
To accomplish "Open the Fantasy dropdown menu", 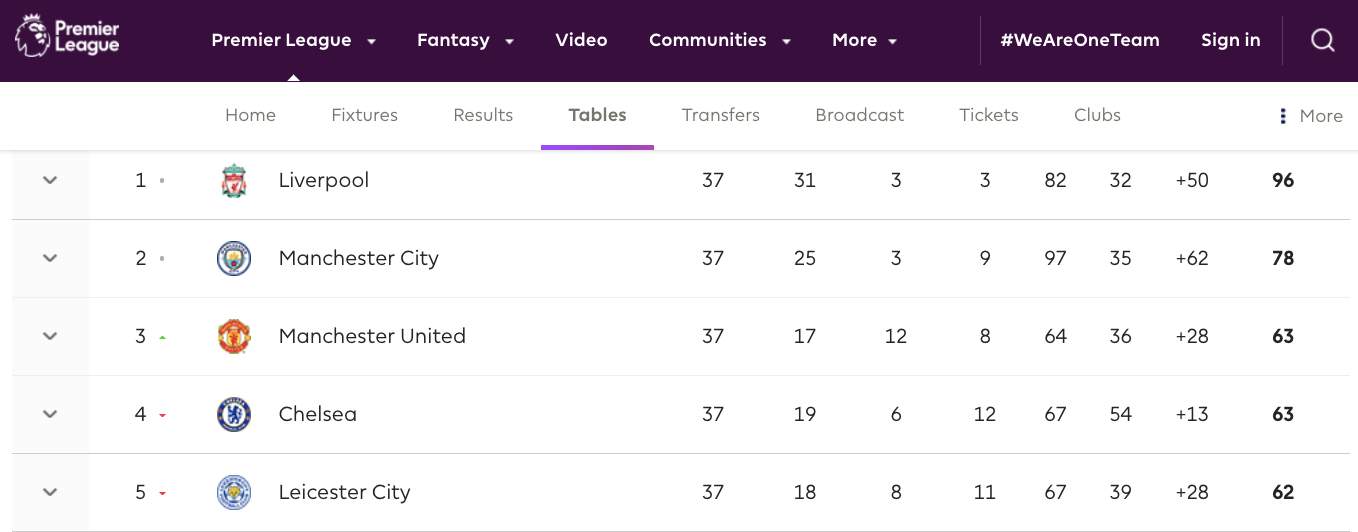I will tap(465, 41).
